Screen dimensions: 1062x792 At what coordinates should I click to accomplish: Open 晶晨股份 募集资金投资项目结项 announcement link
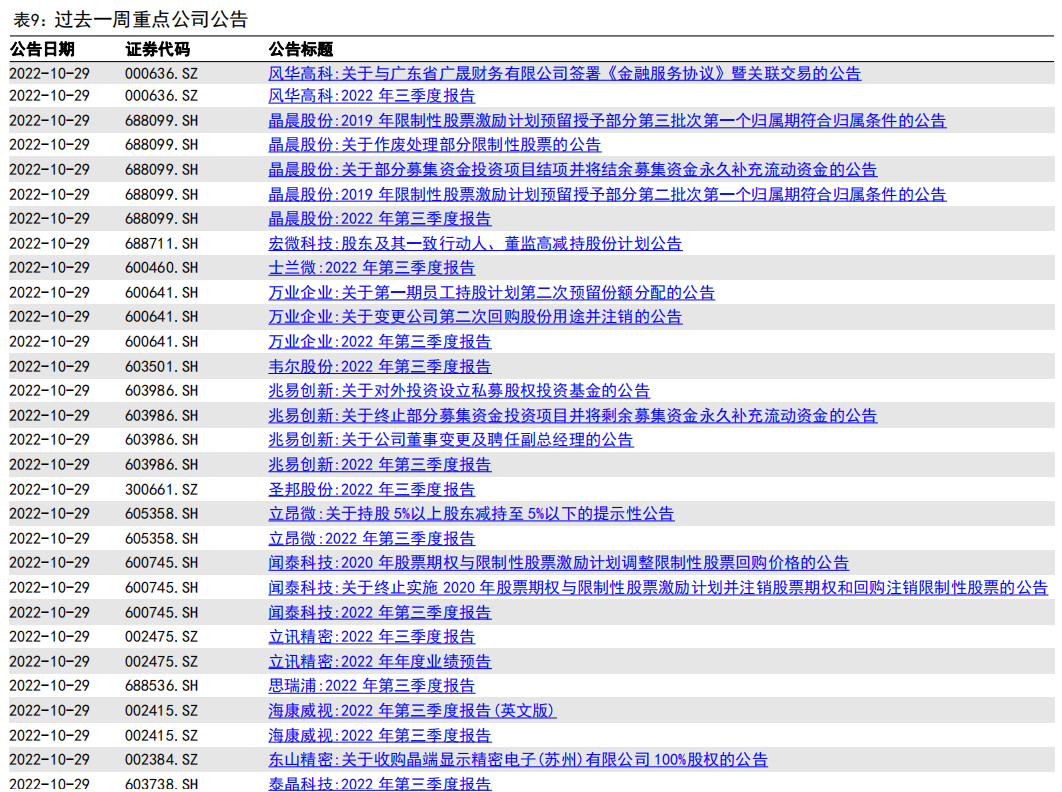(x=572, y=169)
